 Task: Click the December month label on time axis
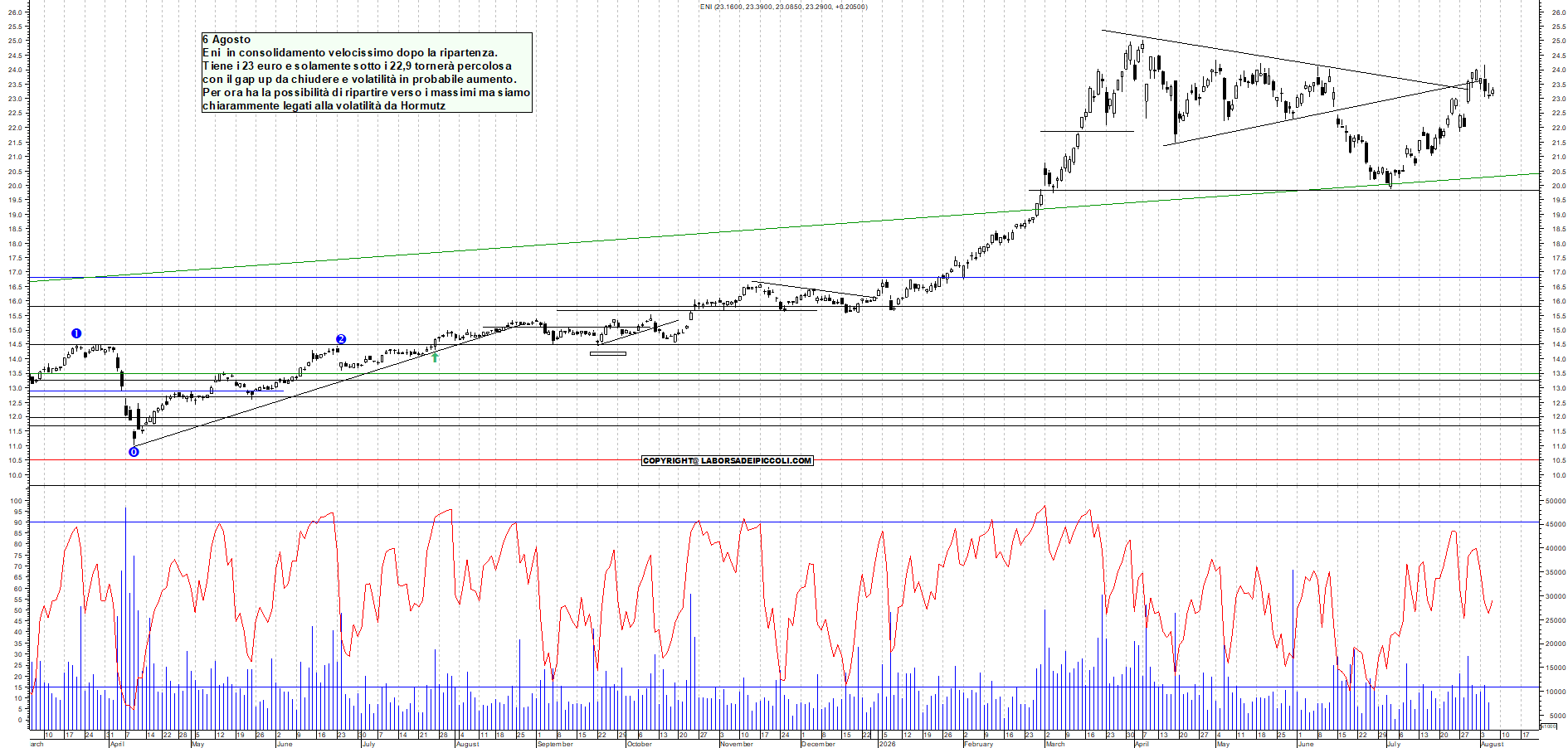818,744
